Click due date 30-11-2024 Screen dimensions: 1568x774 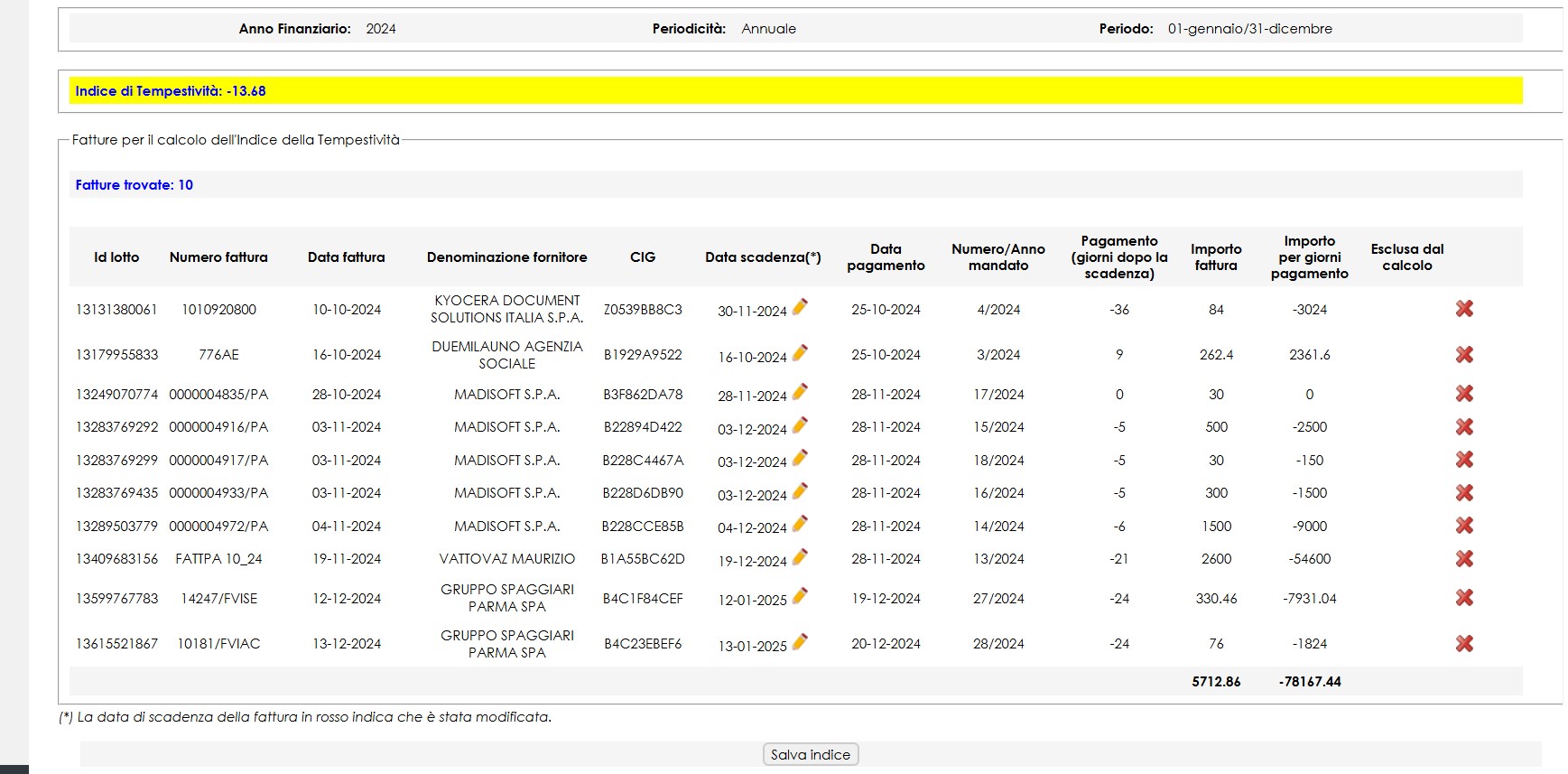pos(752,312)
